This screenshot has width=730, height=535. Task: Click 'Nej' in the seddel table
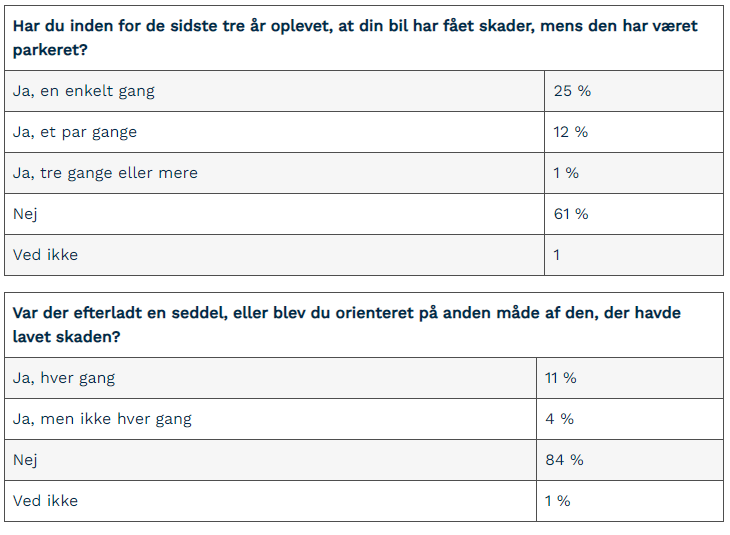click(x=25, y=460)
